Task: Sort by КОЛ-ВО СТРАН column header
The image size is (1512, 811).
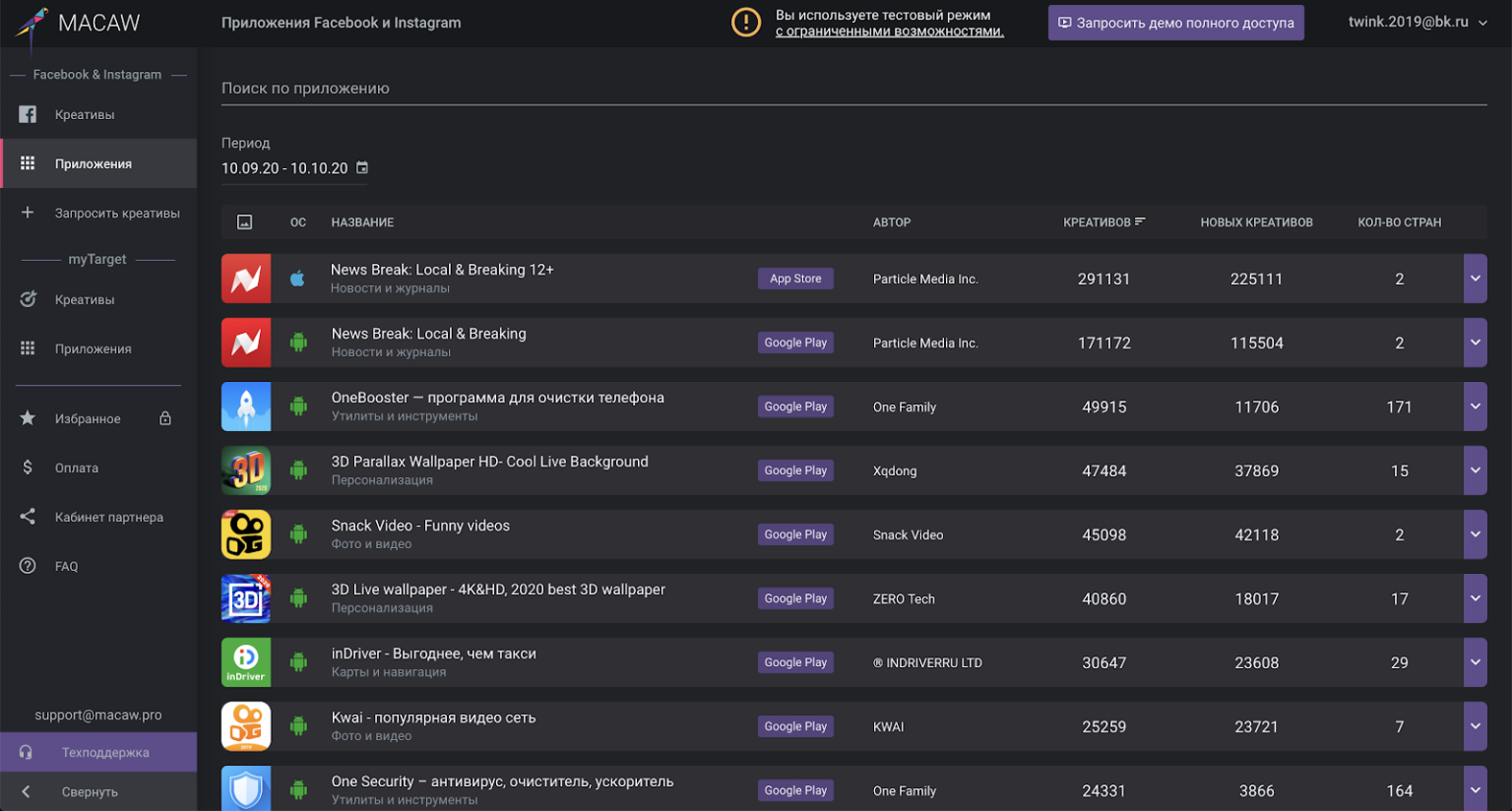Action: (x=1399, y=222)
